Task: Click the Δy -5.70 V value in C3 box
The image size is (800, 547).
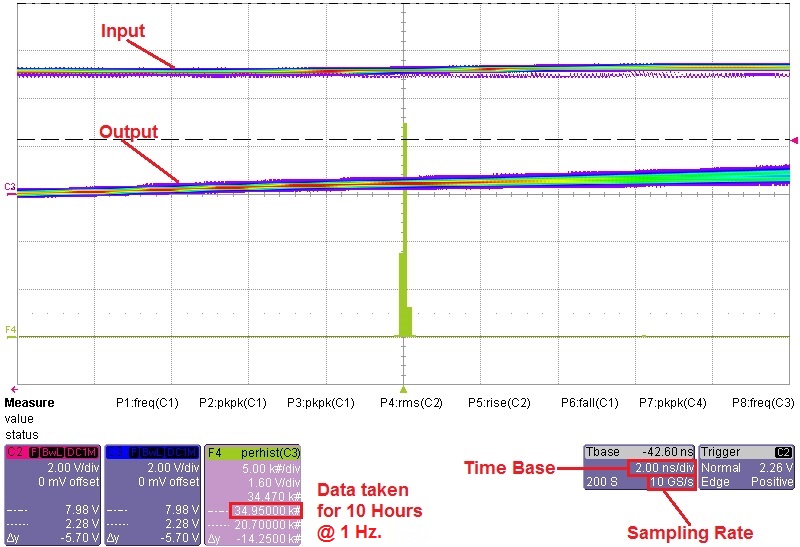Action: click(180, 537)
